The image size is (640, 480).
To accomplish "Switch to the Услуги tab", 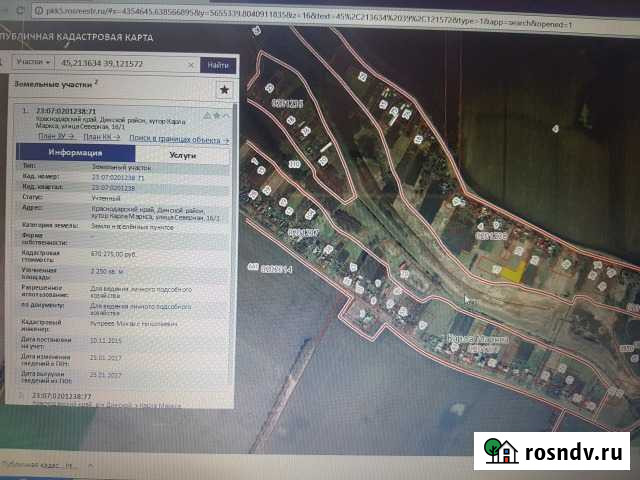I will click(x=182, y=155).
